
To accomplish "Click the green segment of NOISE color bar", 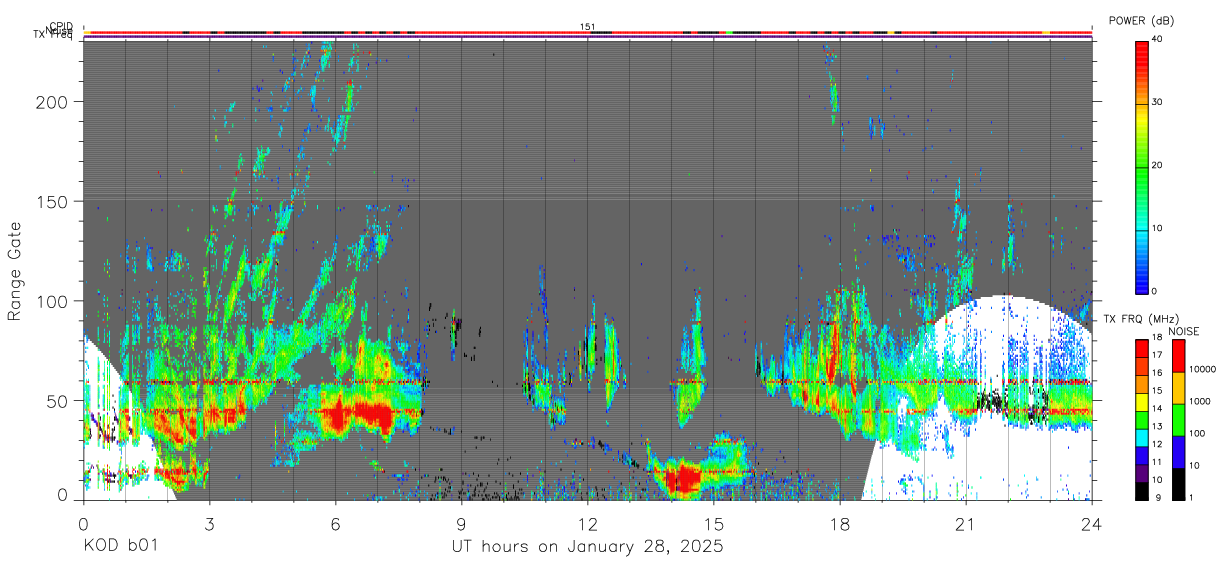I will 1177,420.
